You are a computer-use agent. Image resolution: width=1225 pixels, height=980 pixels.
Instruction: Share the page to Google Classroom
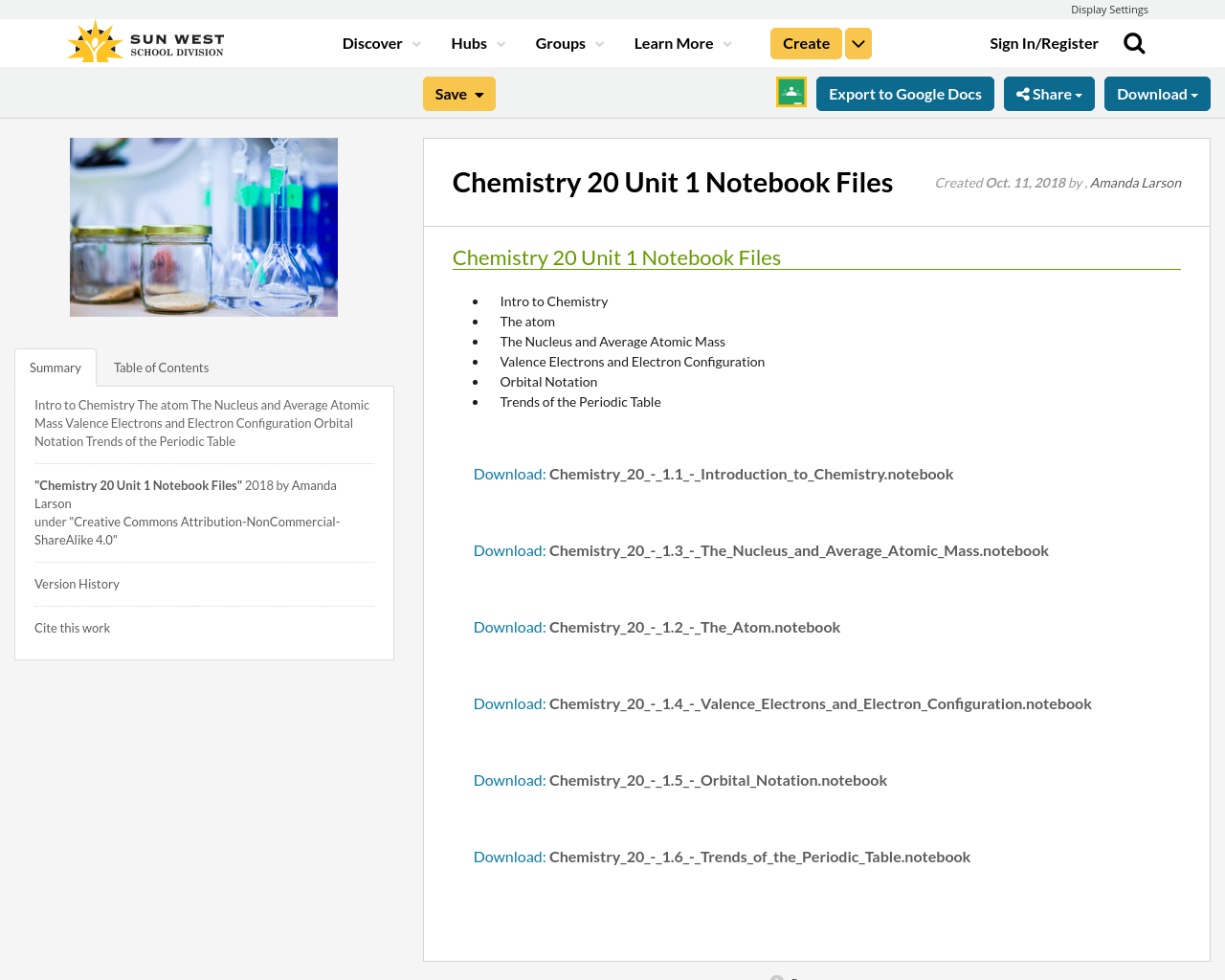[791, 92]
